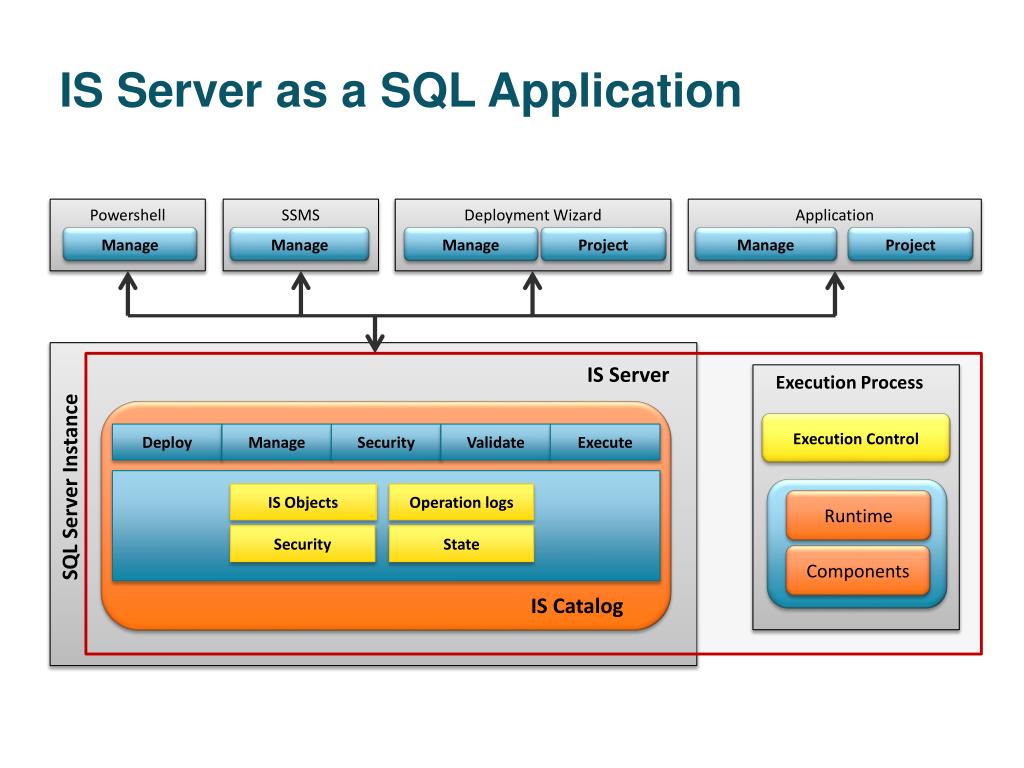Click the Manage button under Powershell
The image size is (1024, 768).
tap(129, 245)
